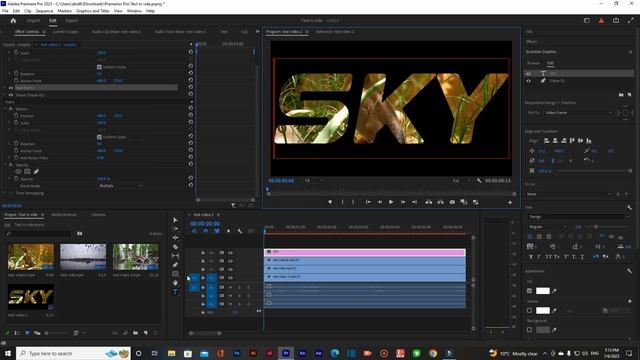The image size is (640, 360).
Task: Select the Razor tool
Action: (176, 247)
